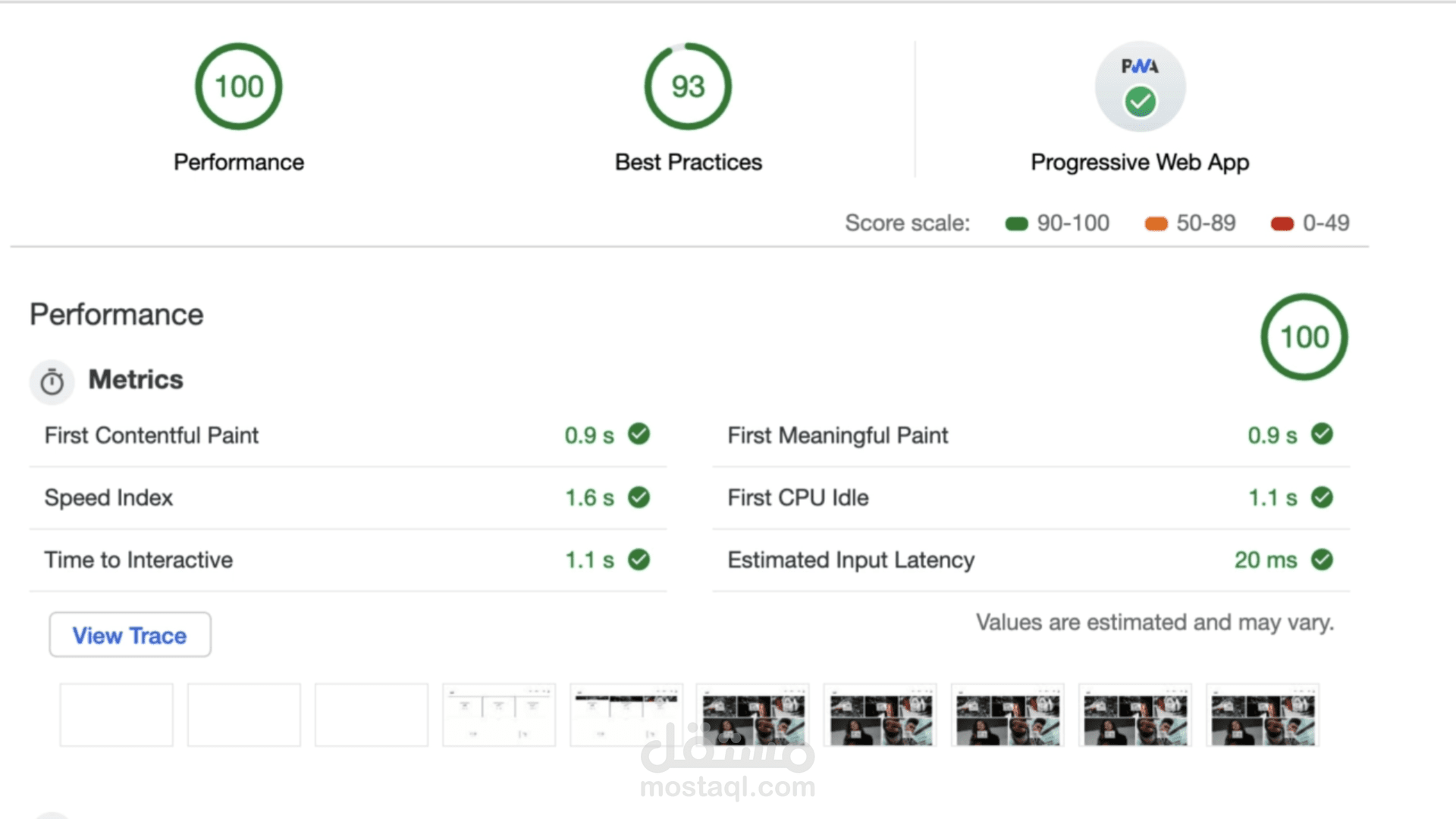Open the Performance category label link
1456x819 pixels.
point(239,162)
